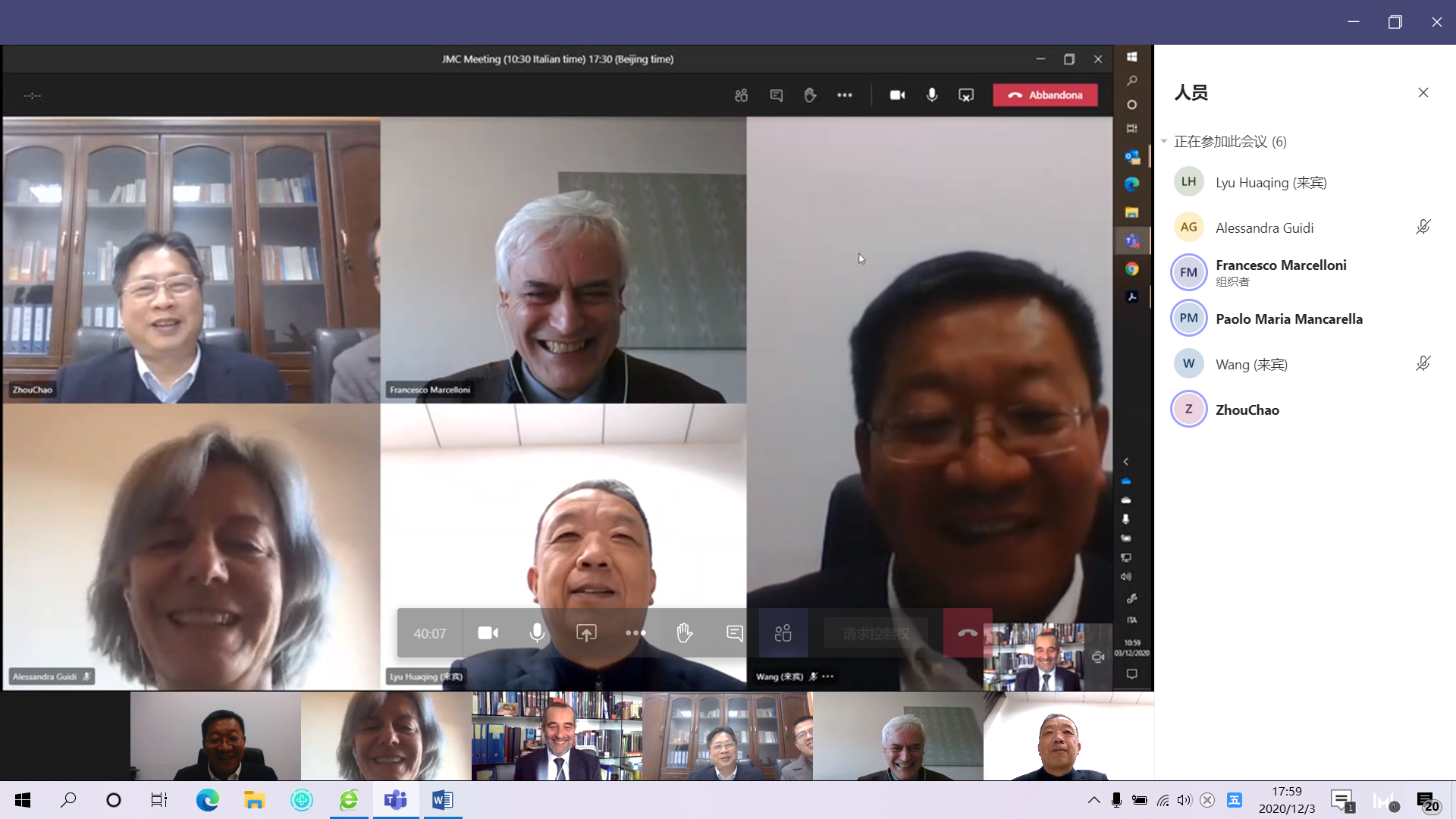Select Lyu Huaqing in participant list
The width and height of the screenshot is (1456, 819).
pos(1304,182)
